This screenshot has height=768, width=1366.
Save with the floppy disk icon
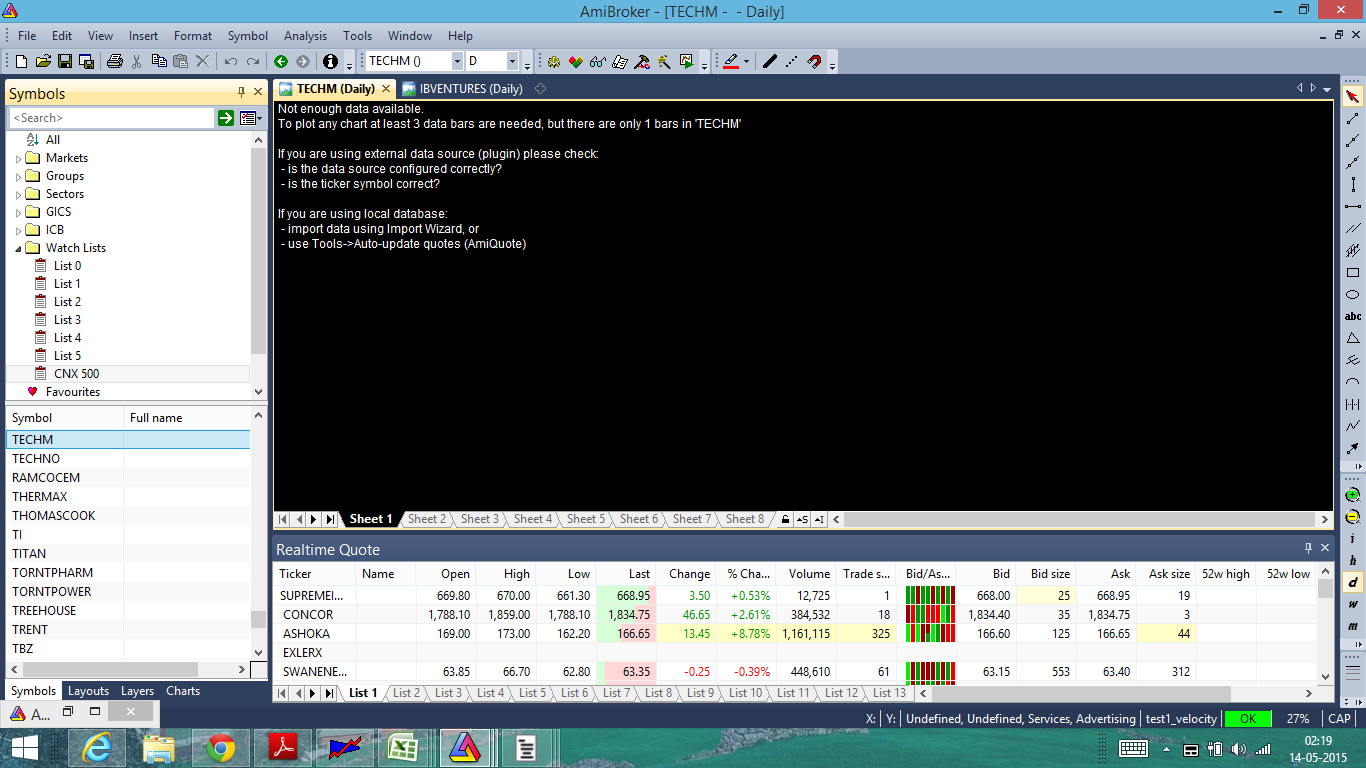[x=65, y=61]
